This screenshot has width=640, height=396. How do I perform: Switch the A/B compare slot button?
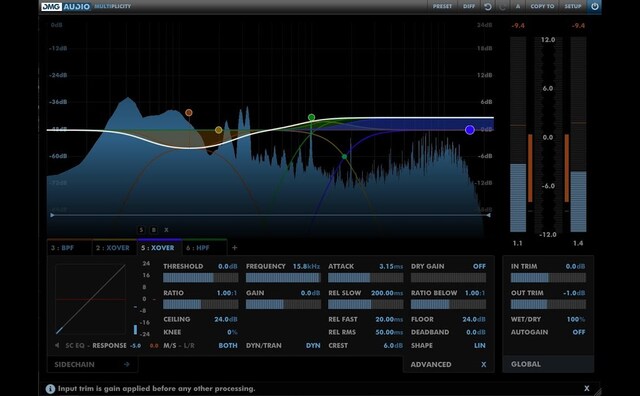pyautogui.click(x=518, y=7)
